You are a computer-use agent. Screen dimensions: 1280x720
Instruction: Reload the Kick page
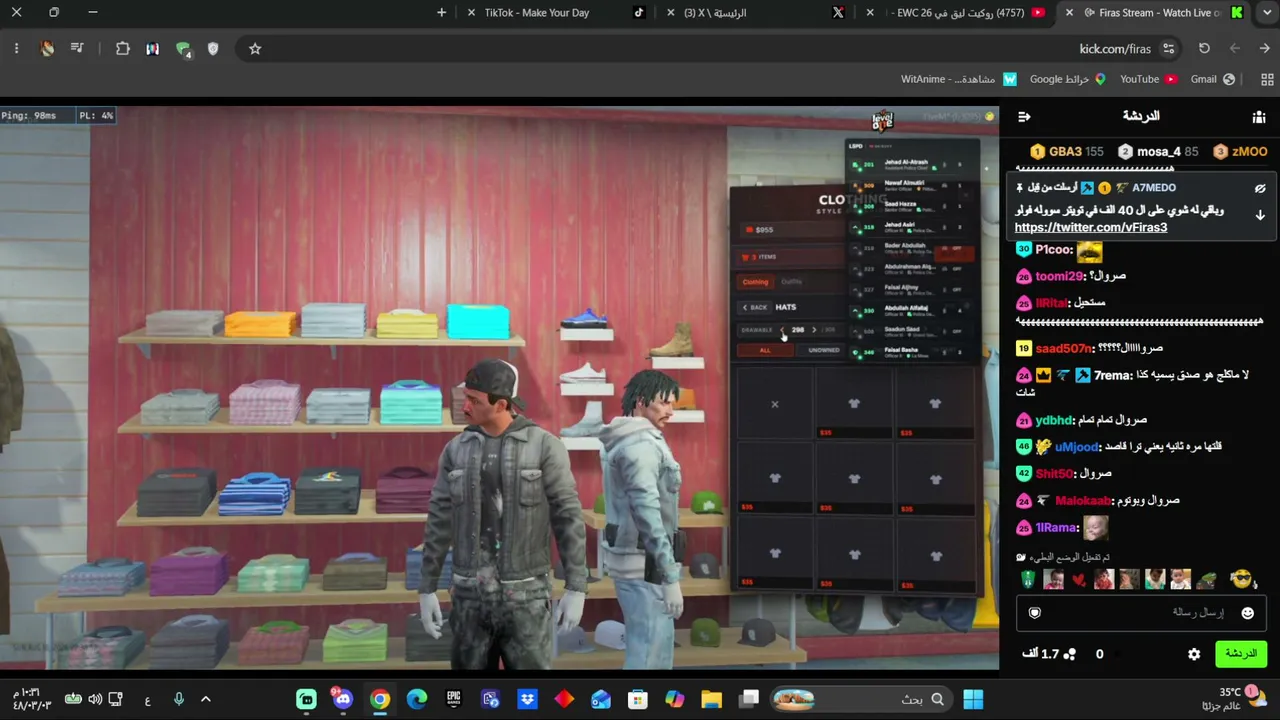(1204, 49)
